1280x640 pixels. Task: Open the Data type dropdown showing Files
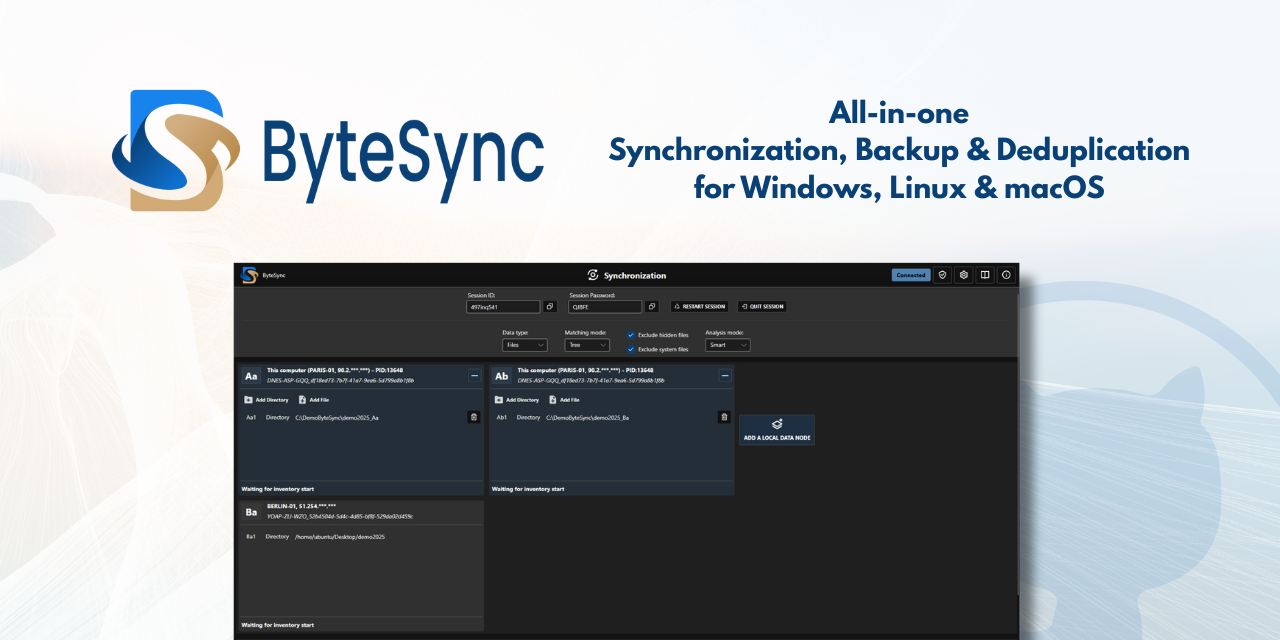coord(524,345)
